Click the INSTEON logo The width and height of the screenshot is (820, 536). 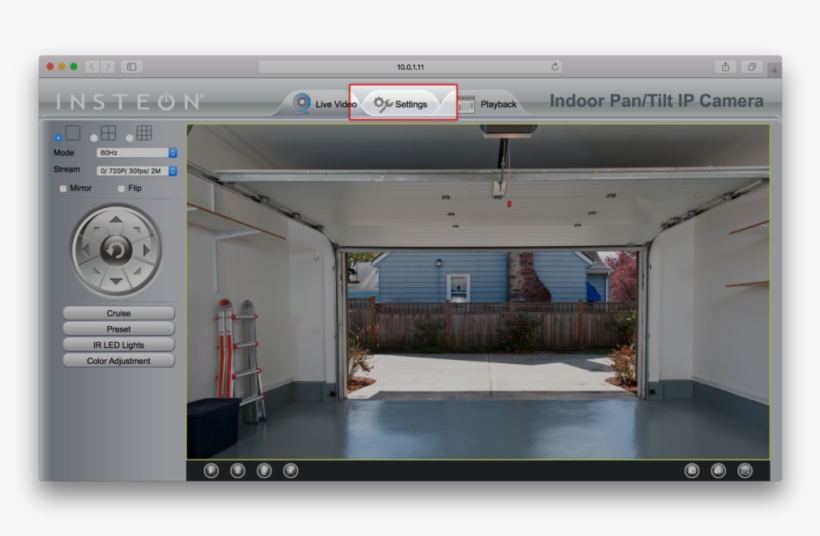[x=130, y=101]
